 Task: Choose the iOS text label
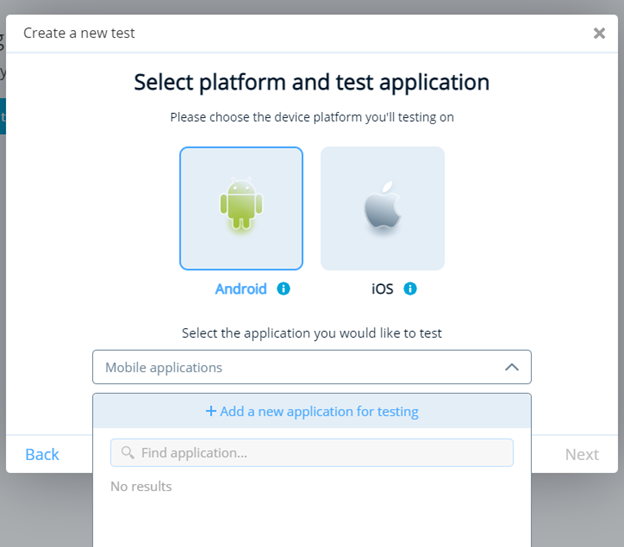382,289
